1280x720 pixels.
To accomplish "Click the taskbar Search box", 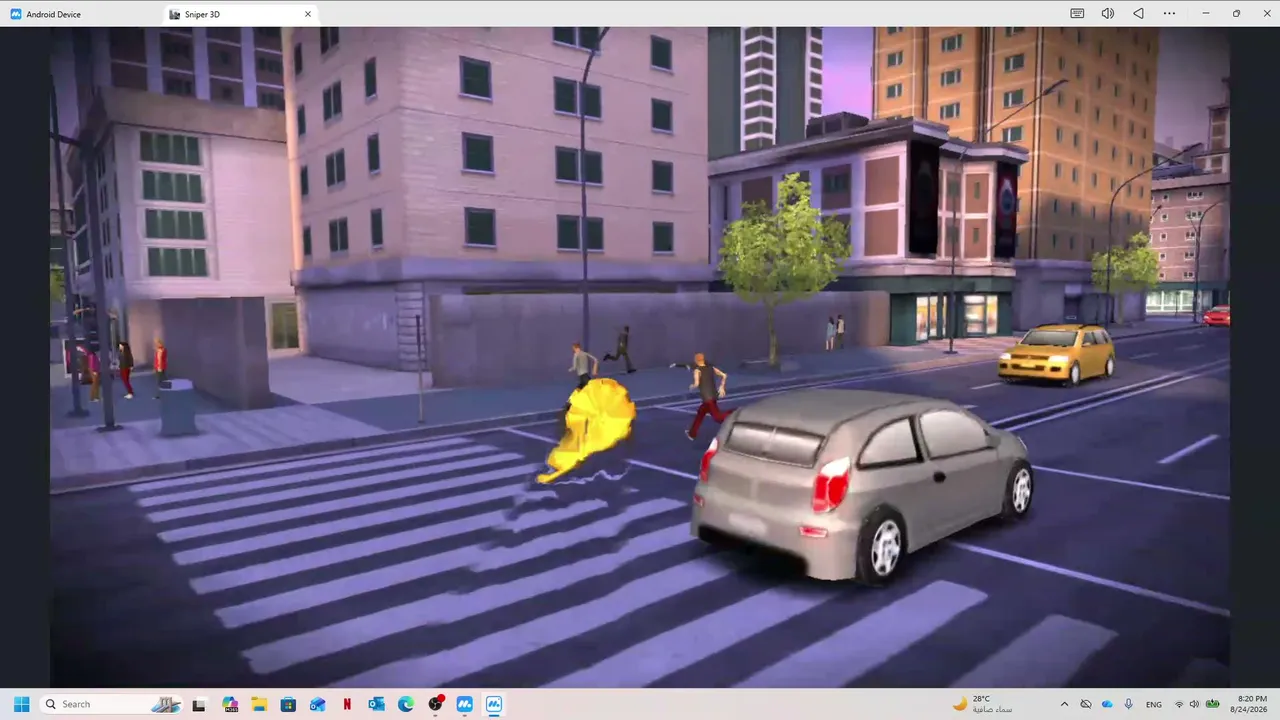I will click(112, 704).
